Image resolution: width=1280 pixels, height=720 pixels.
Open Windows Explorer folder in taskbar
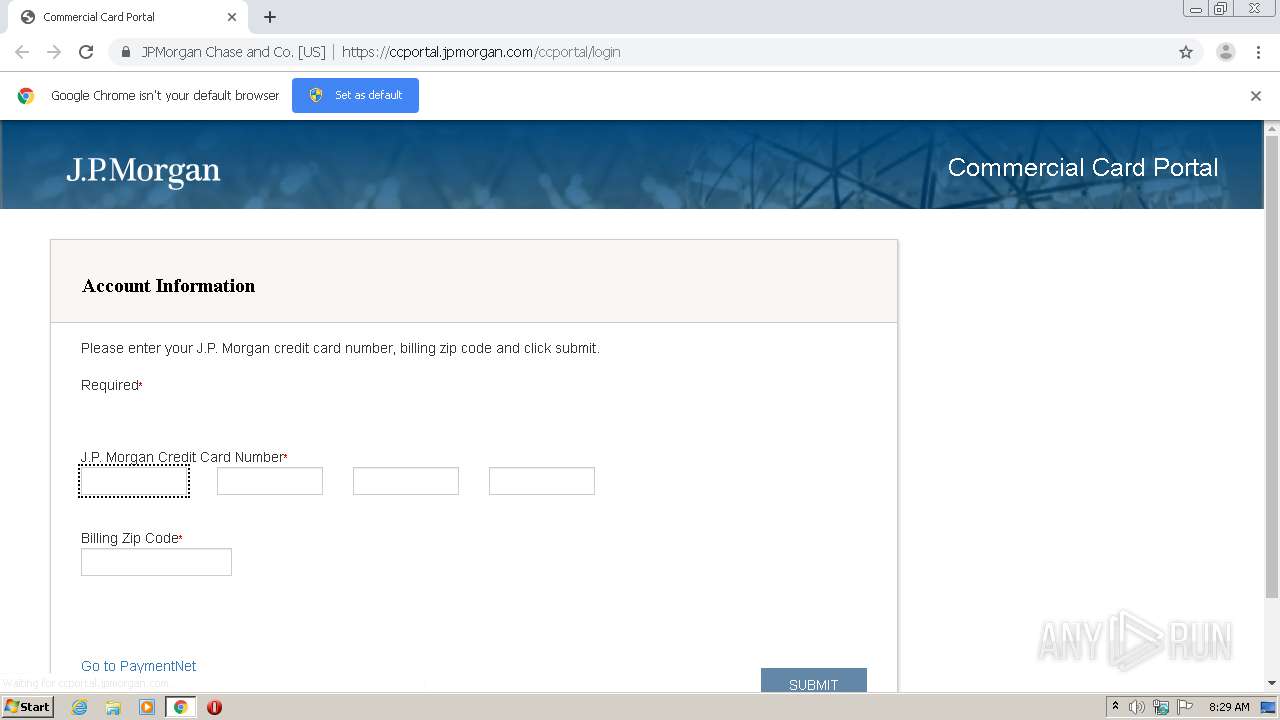pyautogui.click(x=113, y=707)
